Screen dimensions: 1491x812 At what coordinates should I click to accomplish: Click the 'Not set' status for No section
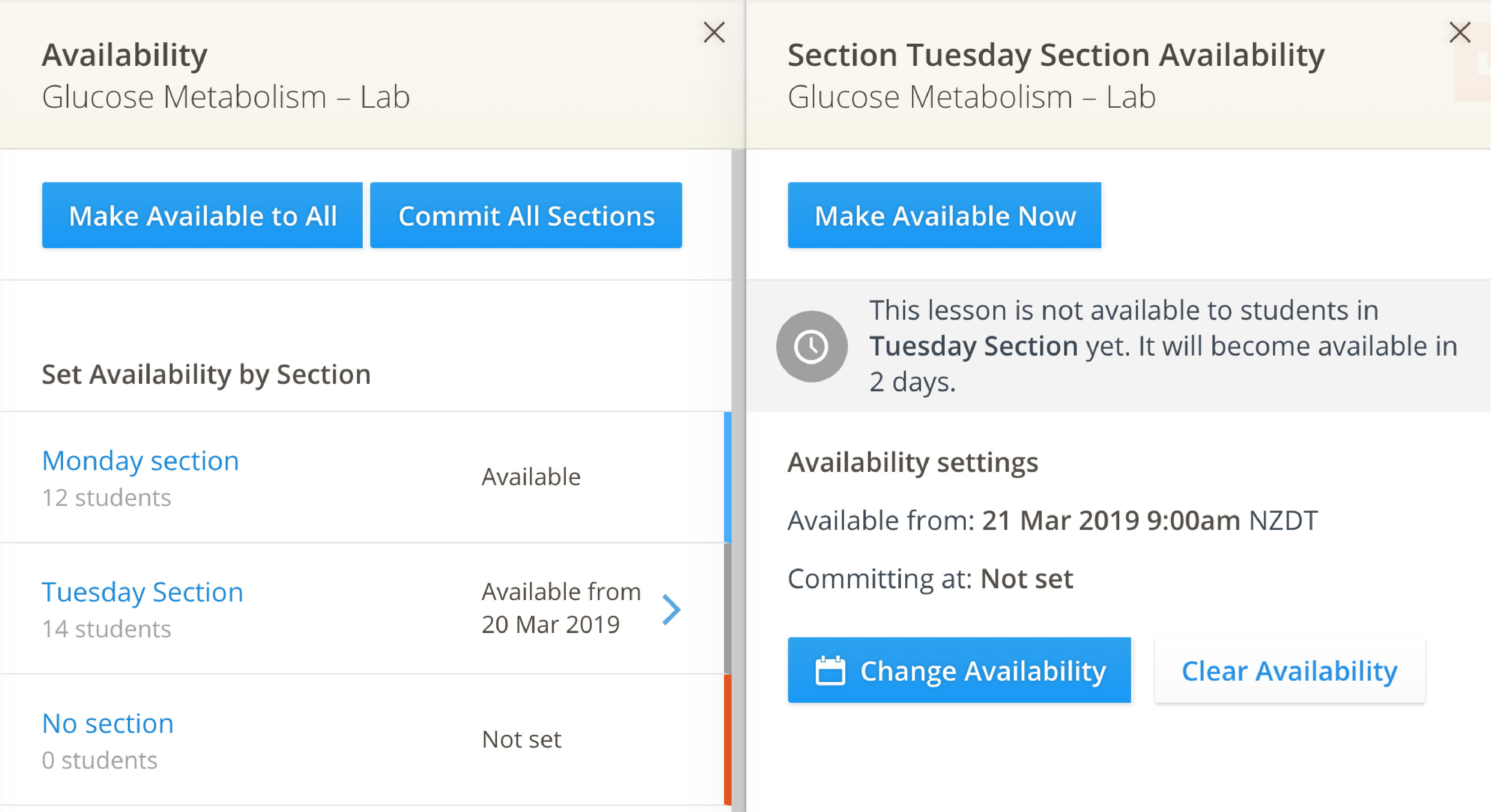[x=521, y=739]
